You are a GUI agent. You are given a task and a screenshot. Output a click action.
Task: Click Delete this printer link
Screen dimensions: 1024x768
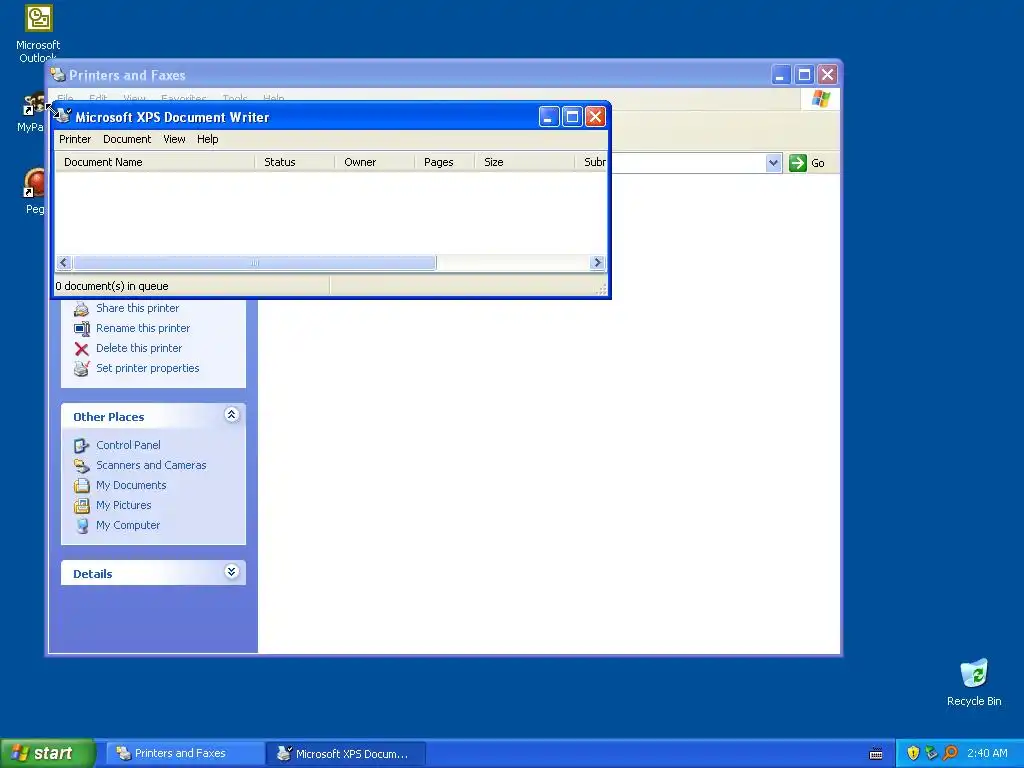(x=139, y=348)
